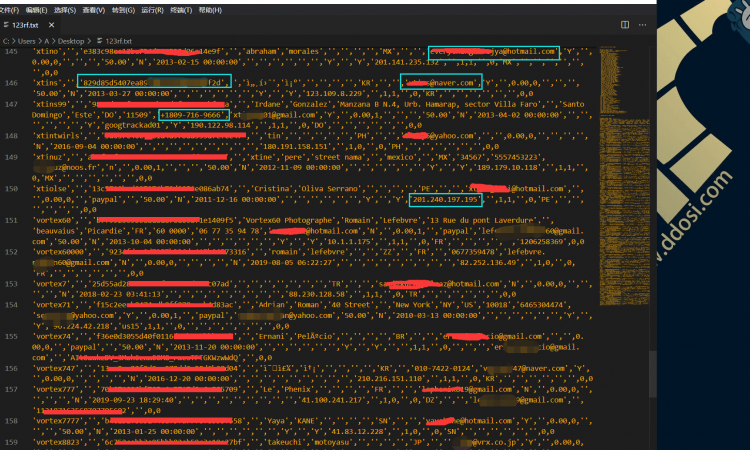Click the editor vertical scrollbar thumb
This screenshot has height=450, width=750.
[652, 374]
